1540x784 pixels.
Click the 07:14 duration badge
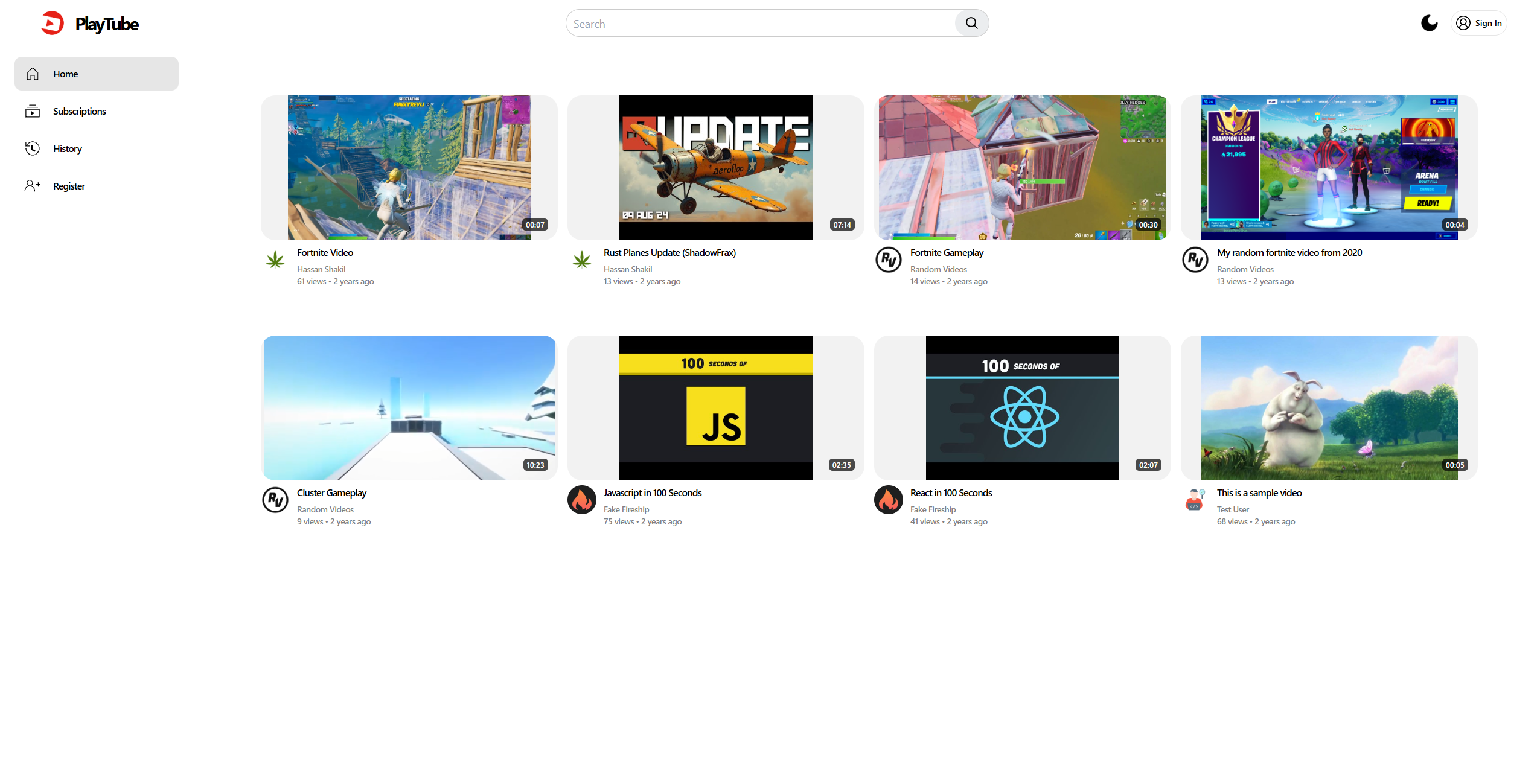(842, 225)
